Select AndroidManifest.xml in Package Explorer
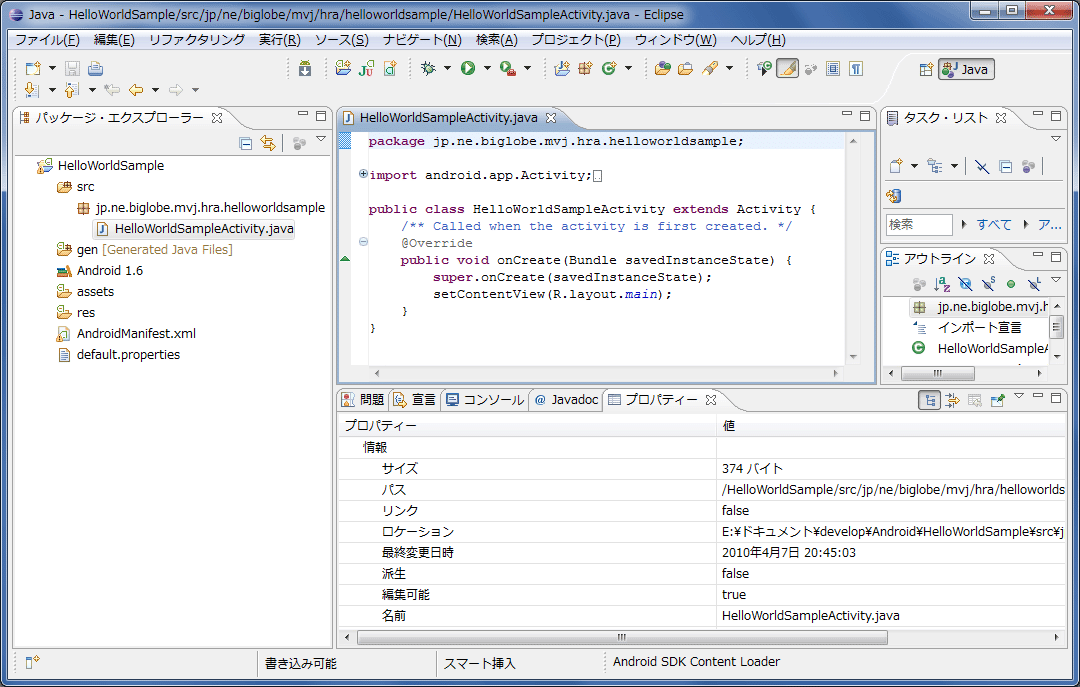Viewport: 1080px width, 687px height. (127, 334)
